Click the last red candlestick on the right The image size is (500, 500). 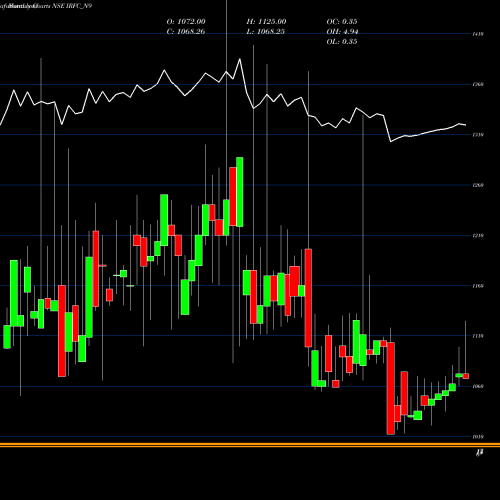click(466, 376)
